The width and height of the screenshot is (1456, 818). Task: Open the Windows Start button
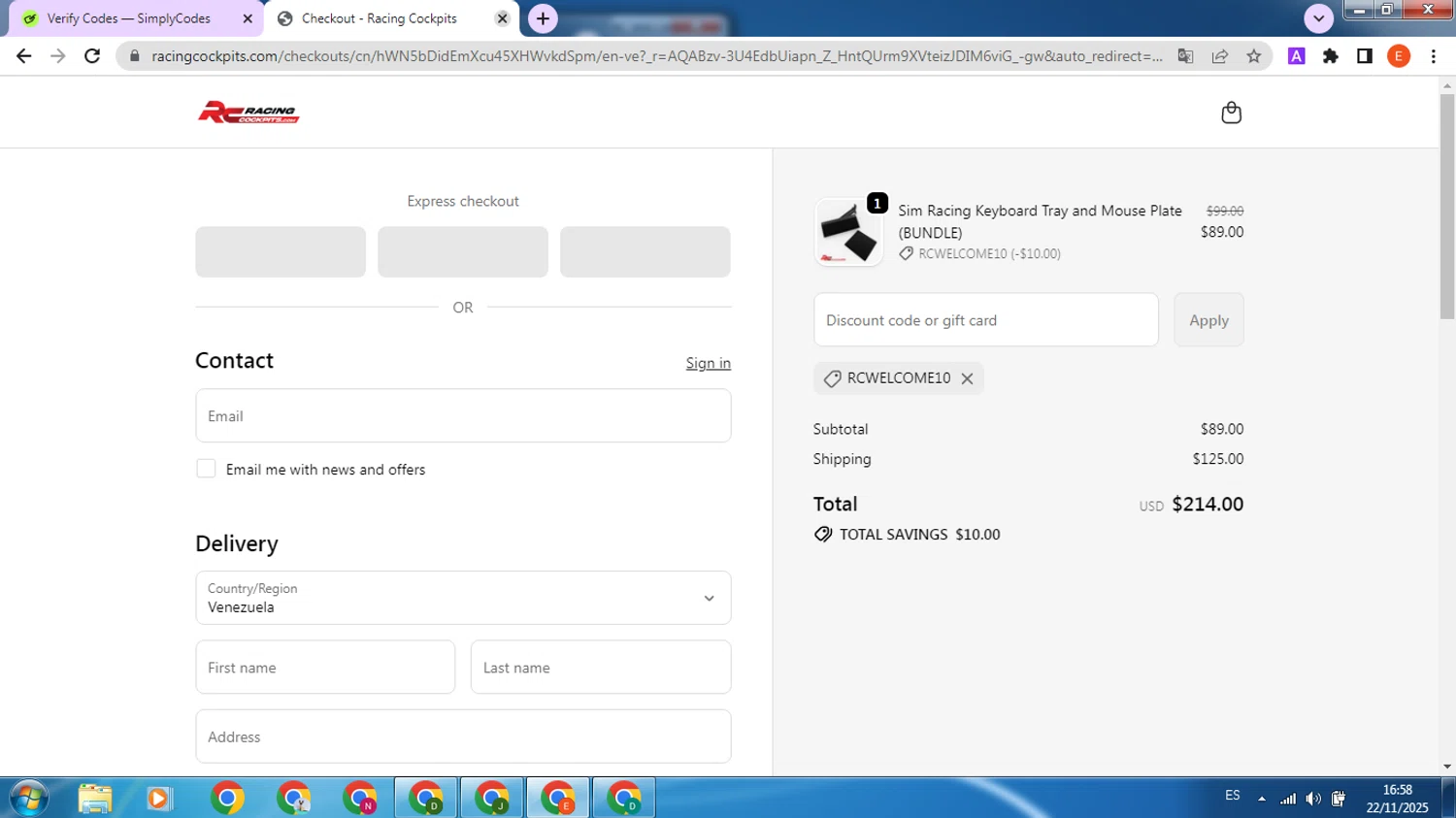click(27, 799)
